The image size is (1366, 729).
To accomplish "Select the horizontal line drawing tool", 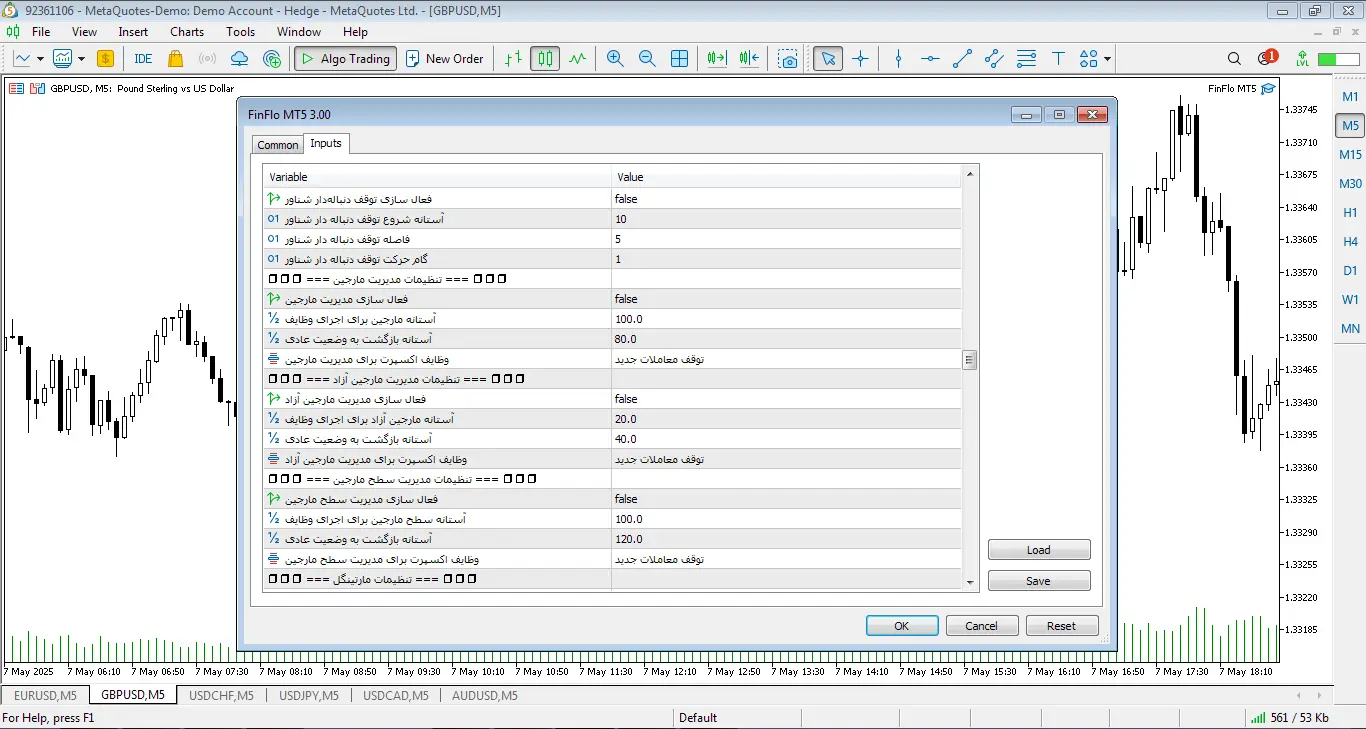I will coord(930,59).
